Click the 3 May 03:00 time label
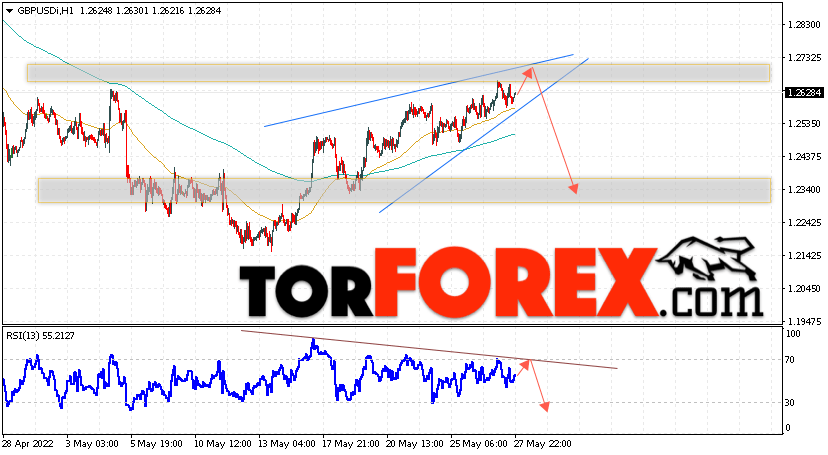This screenshot has height=455, width=828. tap(91, 444)
